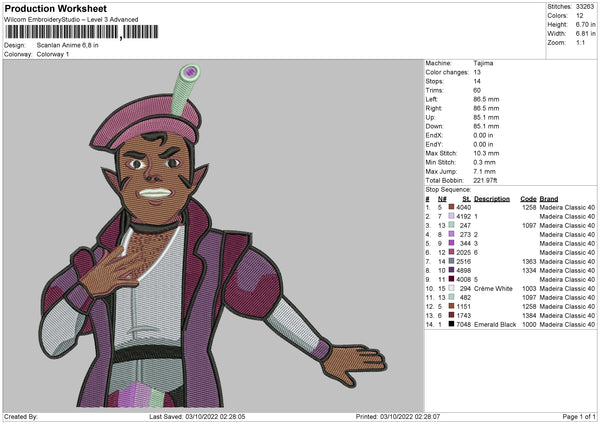This screenshot has width=600, height=424.
Task: Click the 'Code' column header
Action: 528,199
